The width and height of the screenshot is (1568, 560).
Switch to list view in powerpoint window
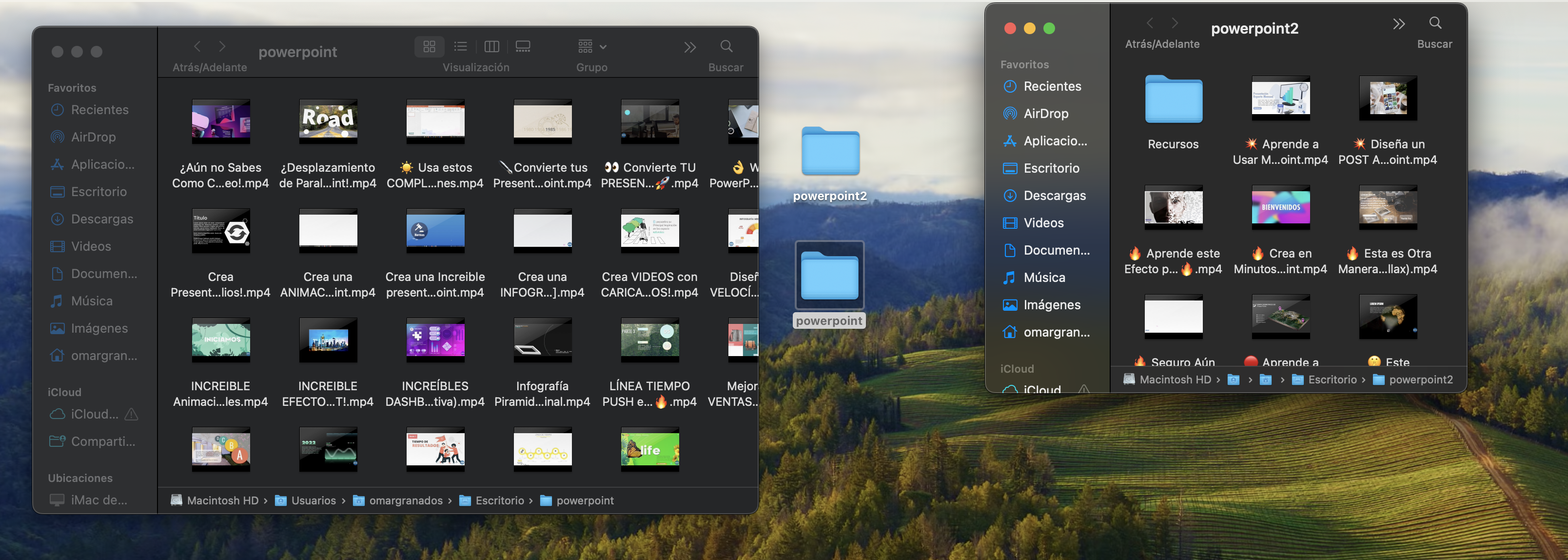point(461,46)
